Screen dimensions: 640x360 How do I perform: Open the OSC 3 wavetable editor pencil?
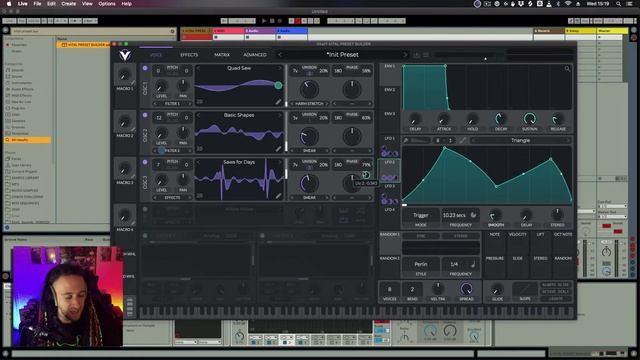278,196
